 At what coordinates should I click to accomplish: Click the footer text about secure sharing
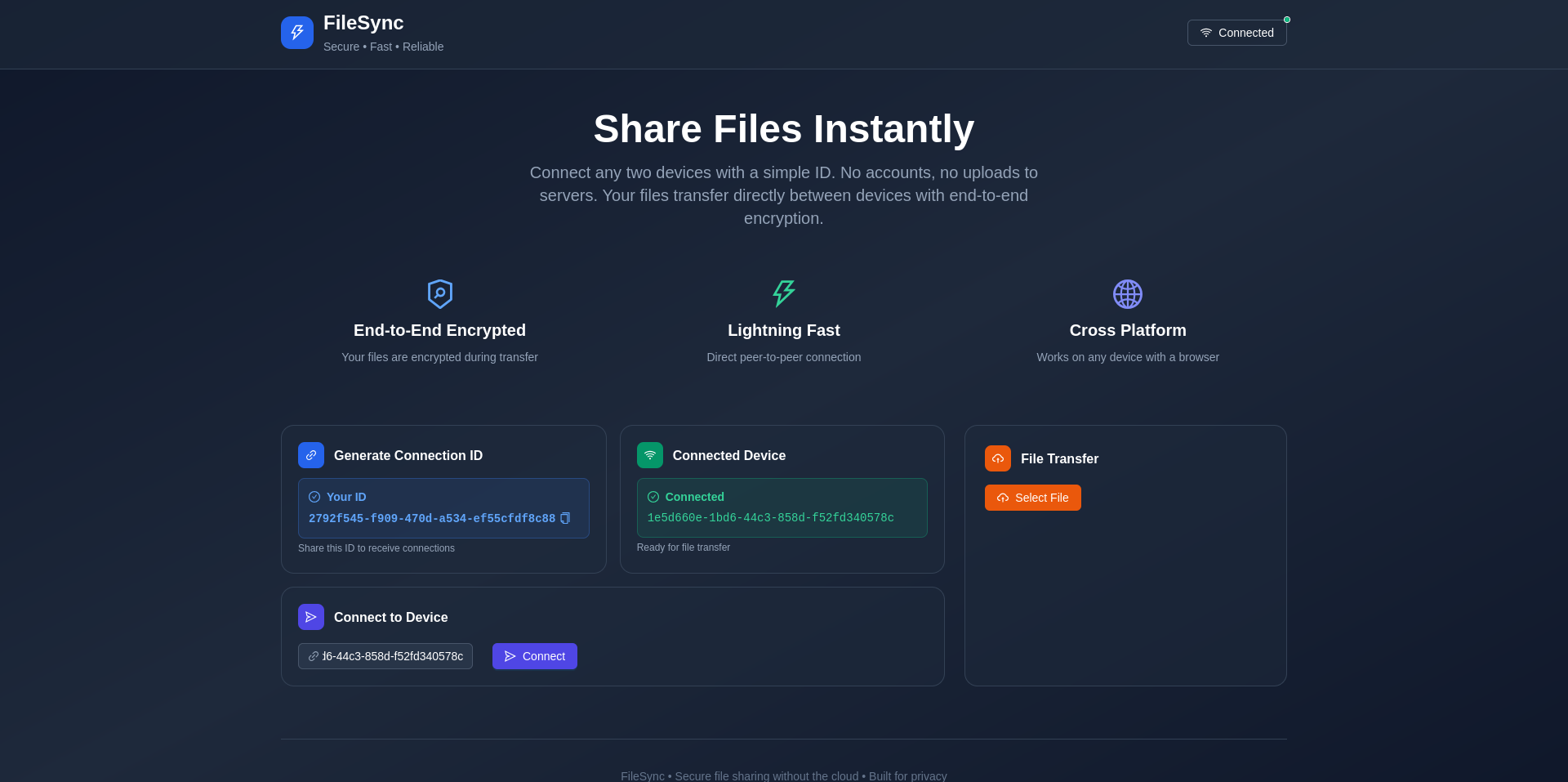(x=784, y=775)
